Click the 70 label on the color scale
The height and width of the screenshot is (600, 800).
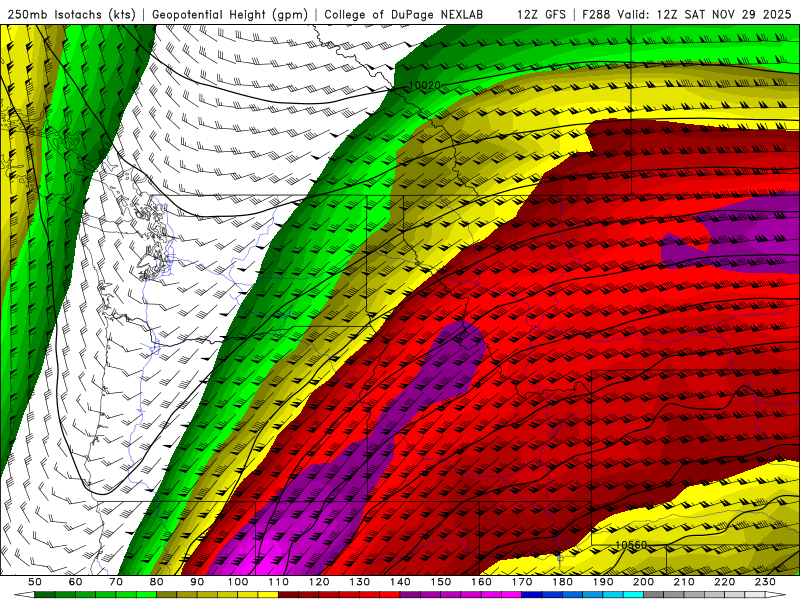116,582
